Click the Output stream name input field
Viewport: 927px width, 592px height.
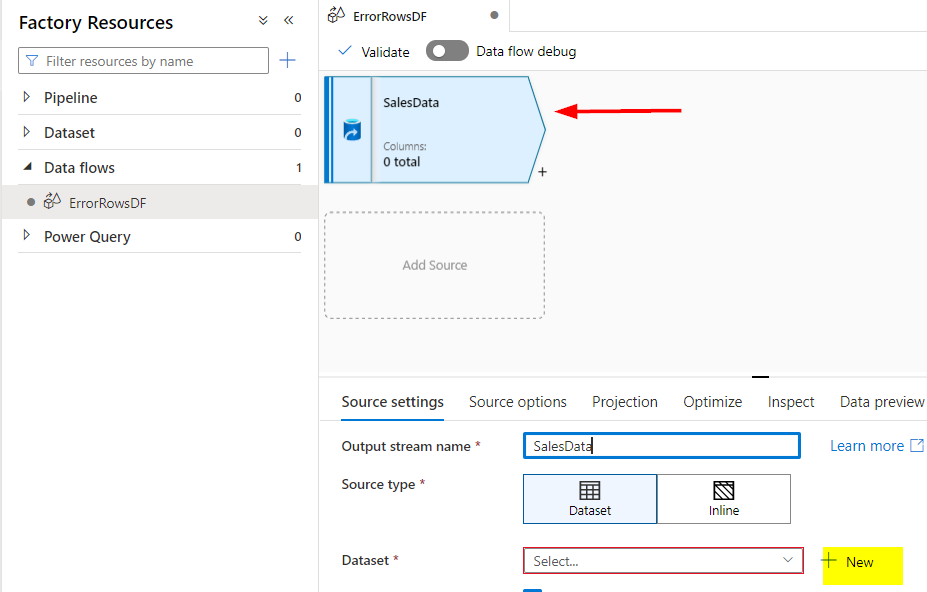click(661, 445)
